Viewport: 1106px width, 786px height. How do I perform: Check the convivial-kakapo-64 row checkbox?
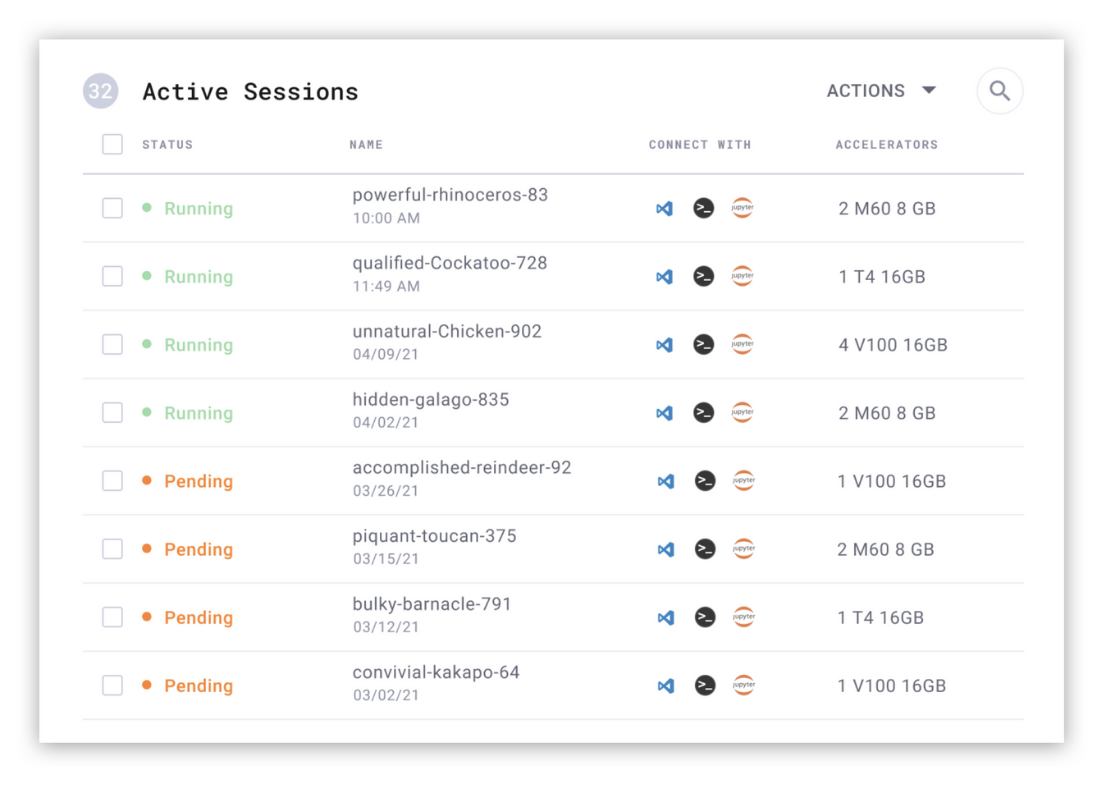(113, 686)
